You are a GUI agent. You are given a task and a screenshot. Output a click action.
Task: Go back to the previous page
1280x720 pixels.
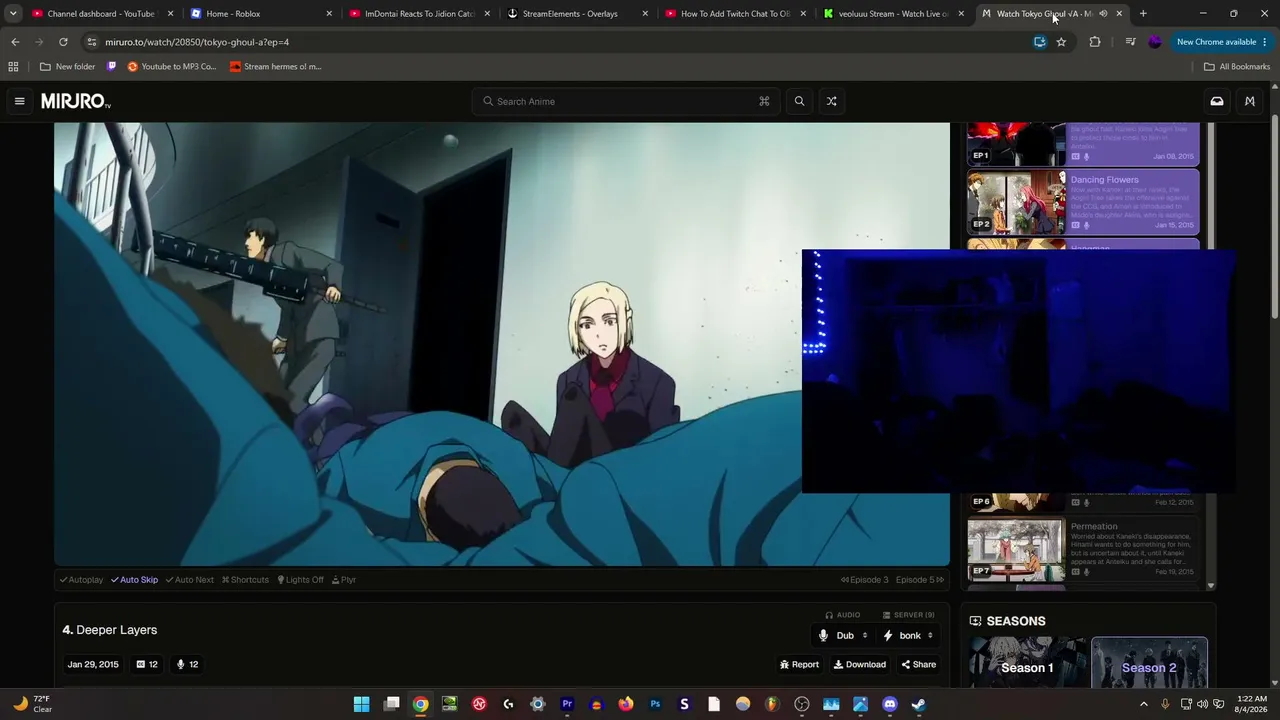tap(15, 42)
